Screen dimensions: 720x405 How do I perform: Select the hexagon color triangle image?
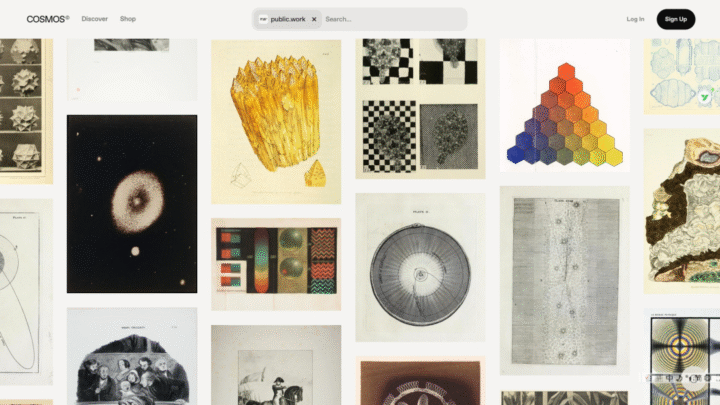point(565,105)
